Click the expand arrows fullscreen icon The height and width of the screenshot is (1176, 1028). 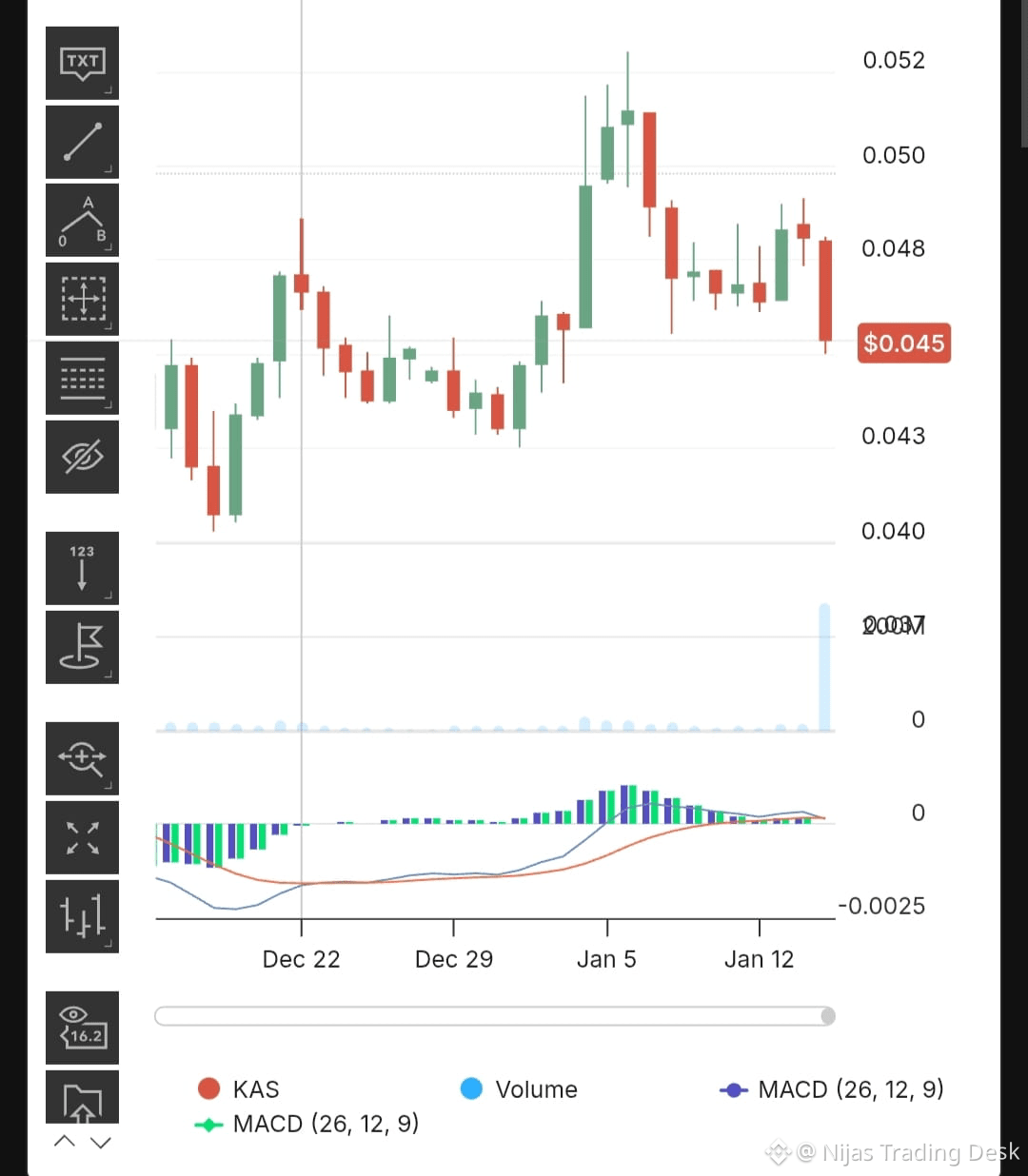coord(82,837)
